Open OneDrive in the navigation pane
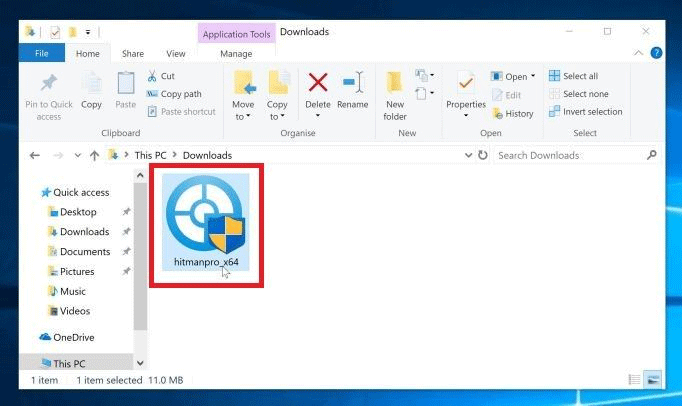 [x=67, y=337]
